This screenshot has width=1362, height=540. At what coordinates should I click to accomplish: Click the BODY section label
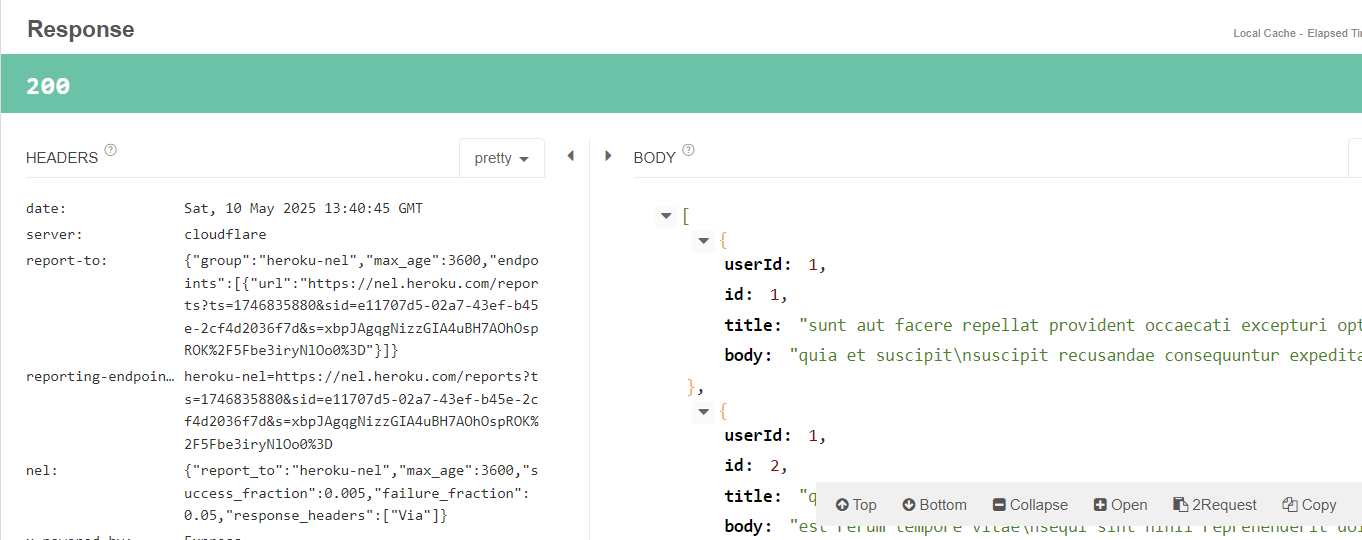click(x=655, y=158)
